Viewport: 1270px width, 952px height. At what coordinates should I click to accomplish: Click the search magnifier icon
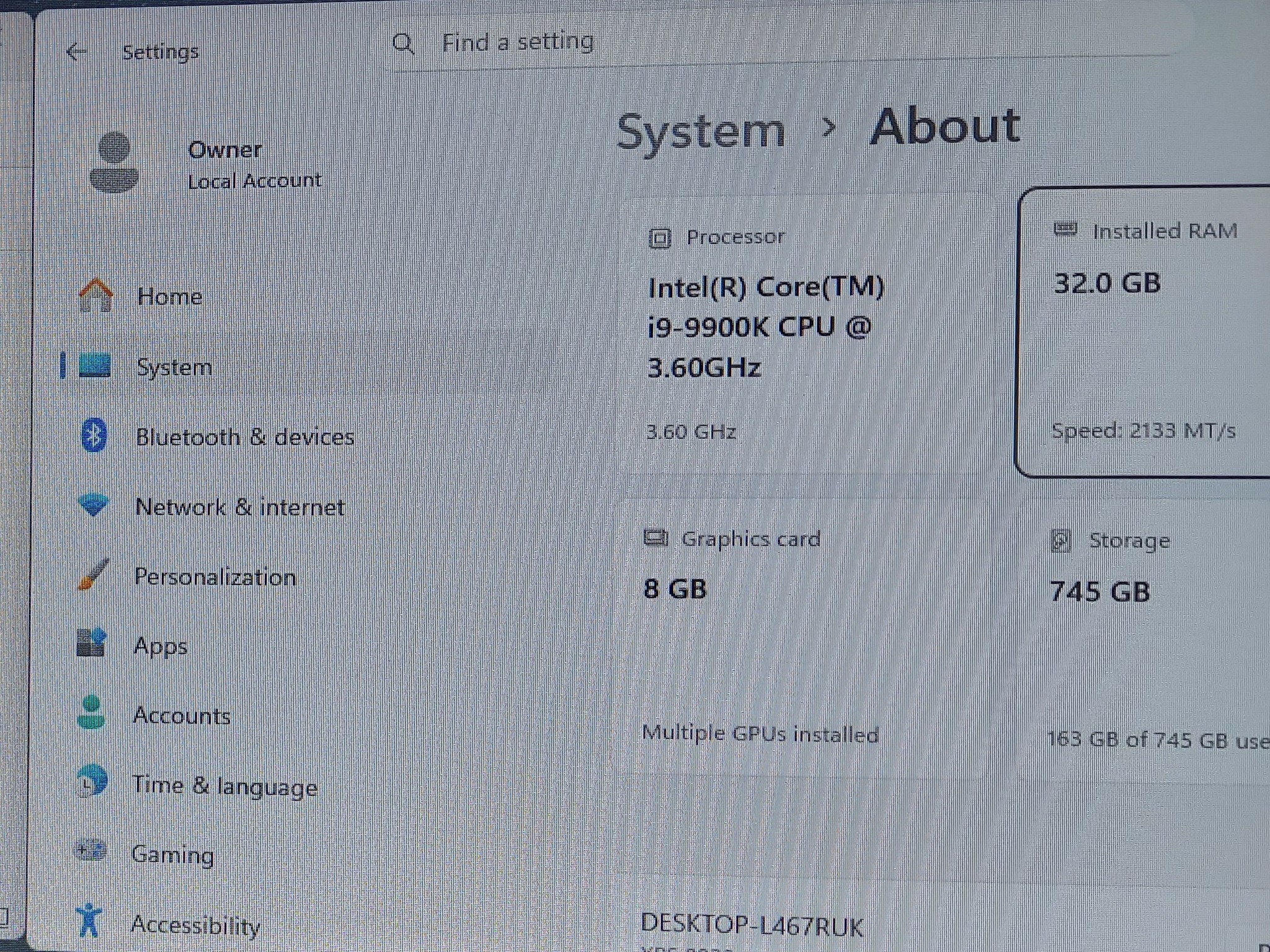[x=404, y=43]
